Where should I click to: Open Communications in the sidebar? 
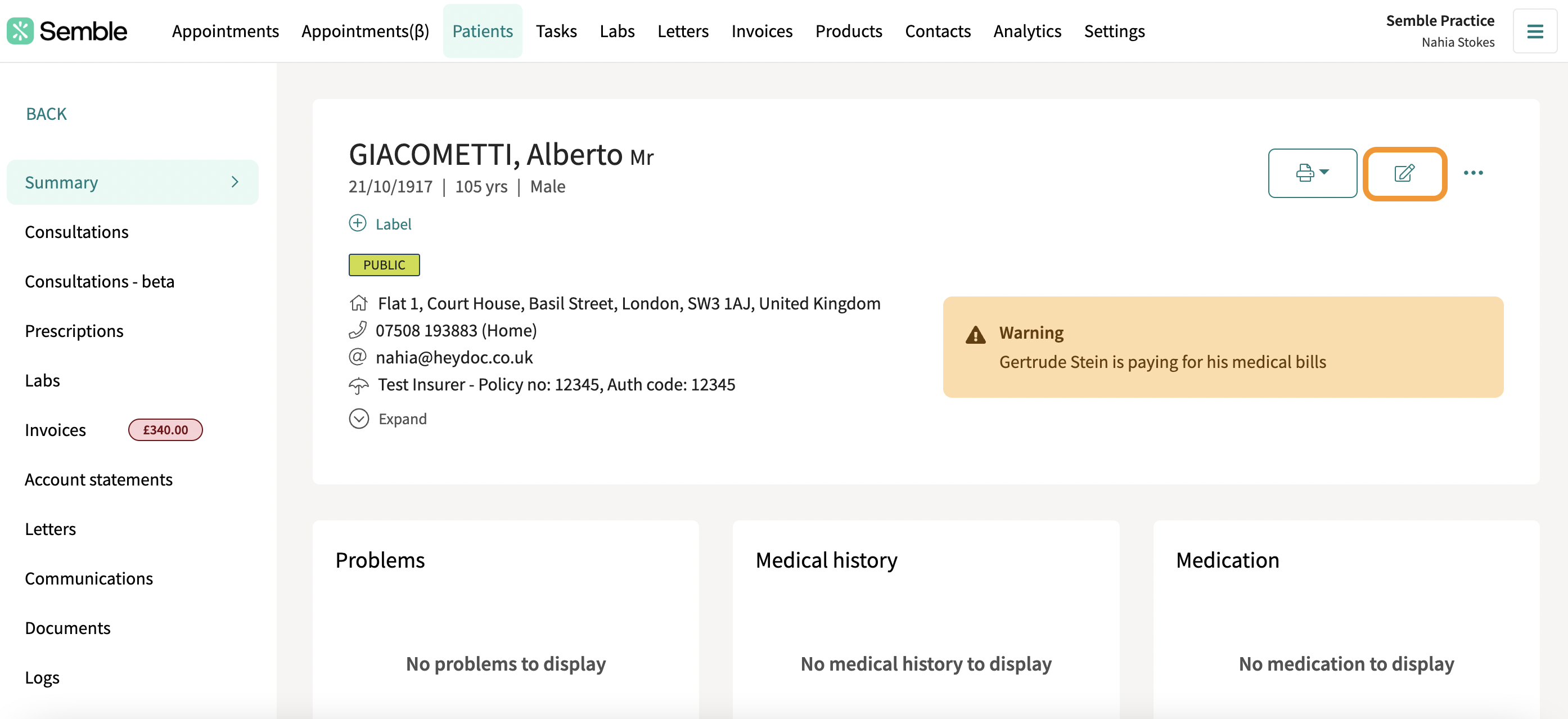click(x=89, y=578)
